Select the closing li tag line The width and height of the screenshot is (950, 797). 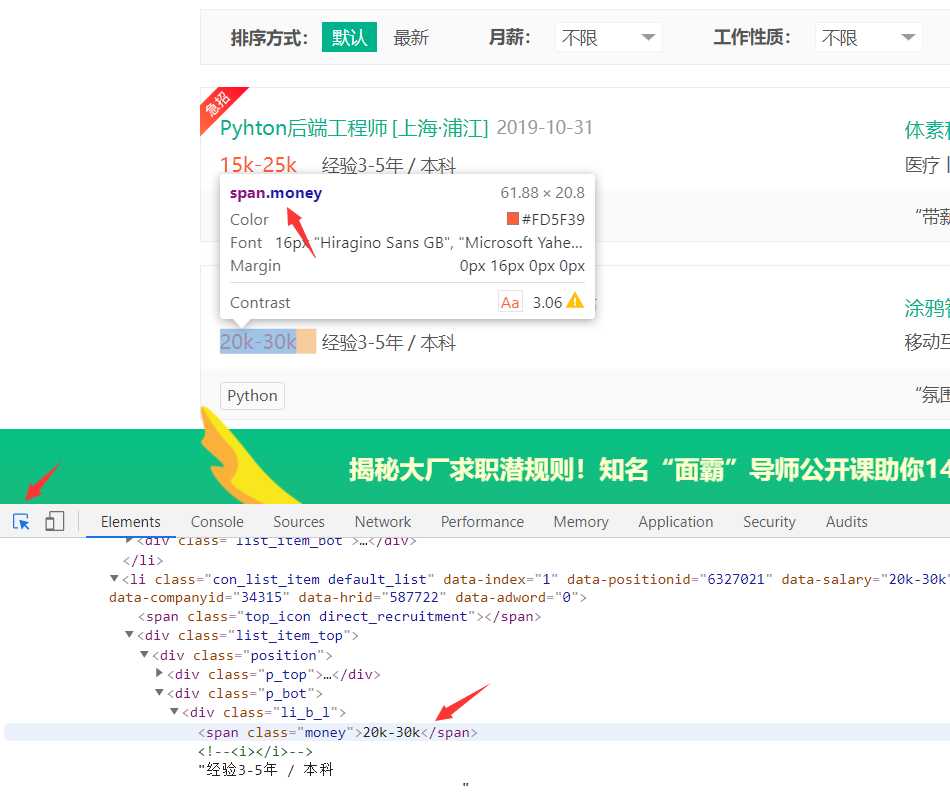coord(143,560)
